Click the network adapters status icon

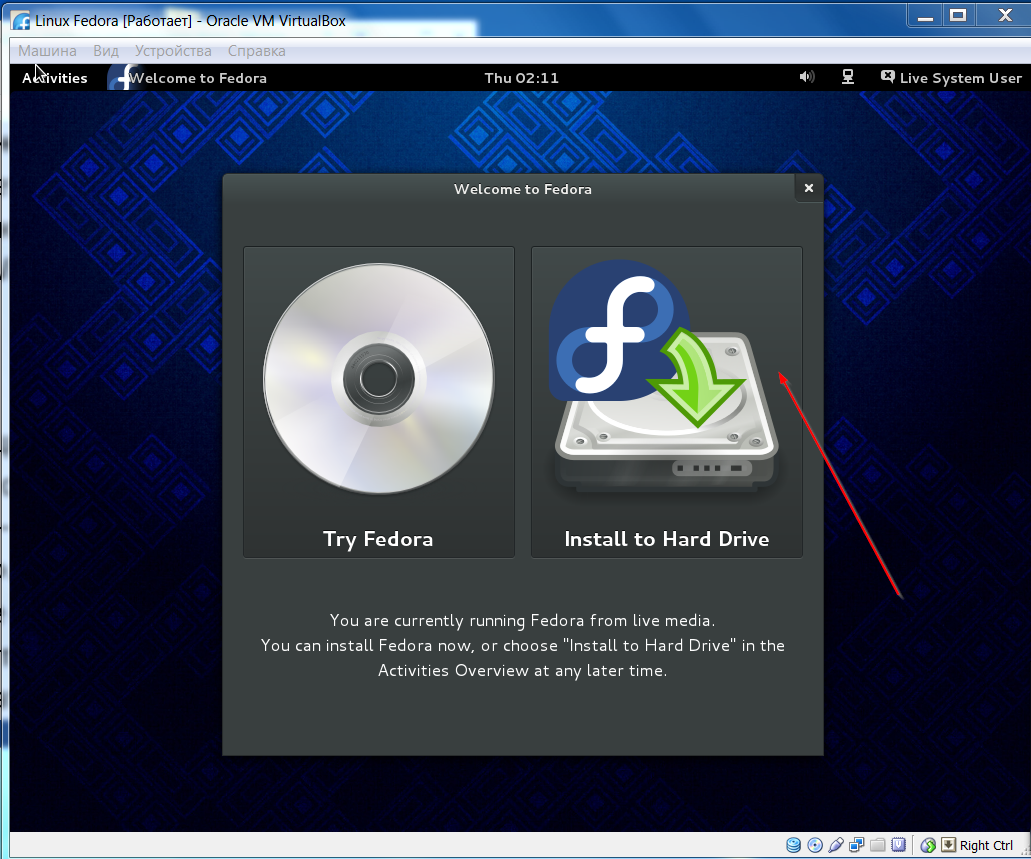coord(857,846)
